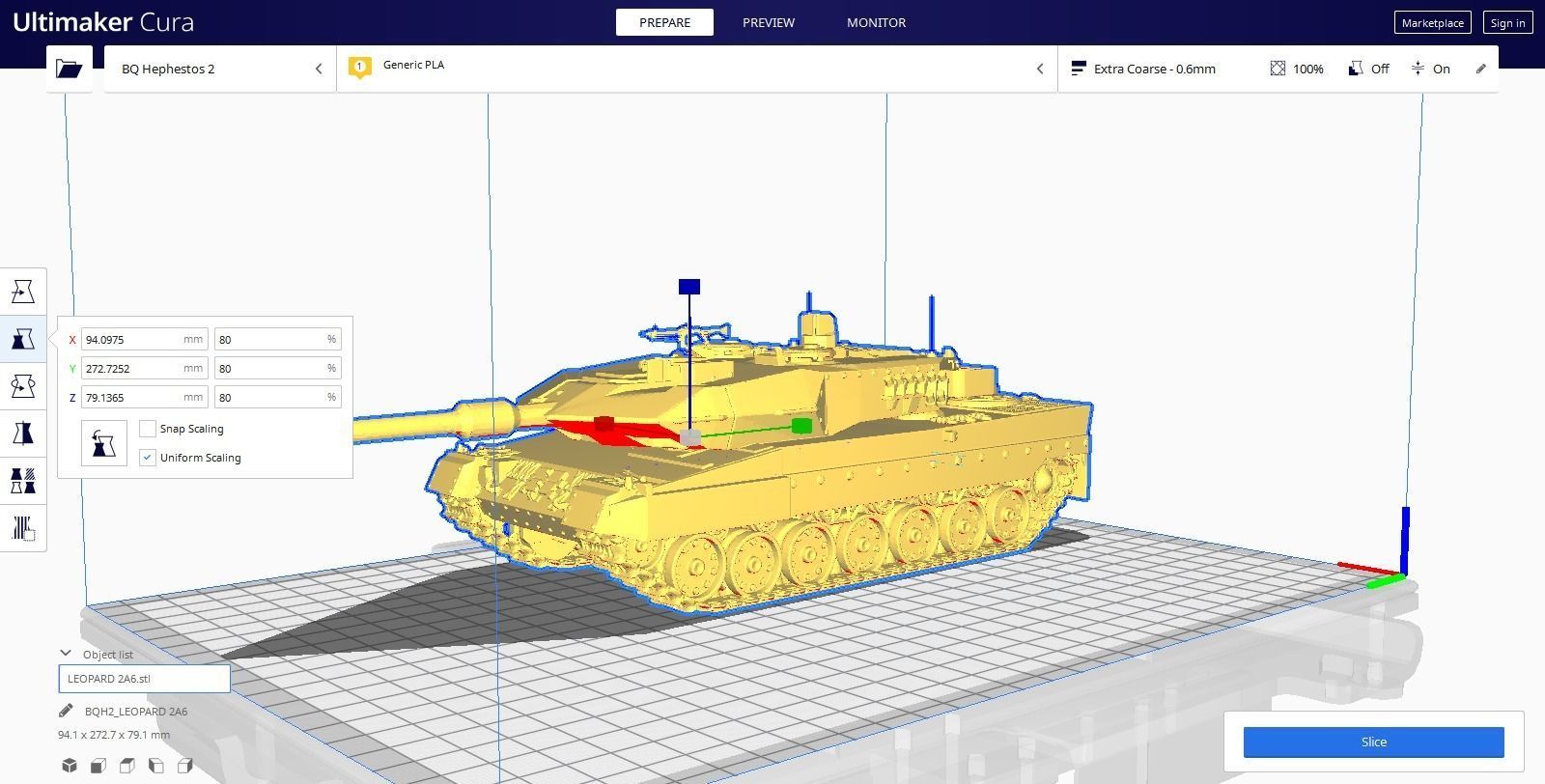Switch to right side view cube icon
1545x784 pixels.
[185, 766]
